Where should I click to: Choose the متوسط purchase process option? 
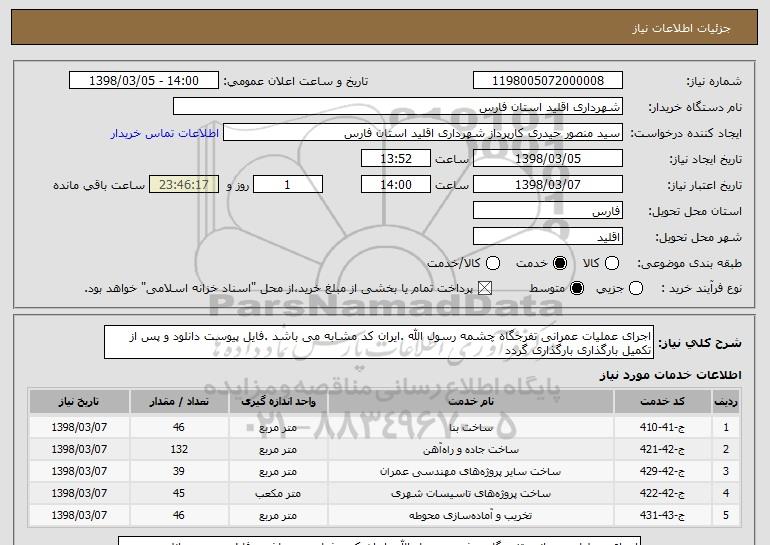point(577,288)
